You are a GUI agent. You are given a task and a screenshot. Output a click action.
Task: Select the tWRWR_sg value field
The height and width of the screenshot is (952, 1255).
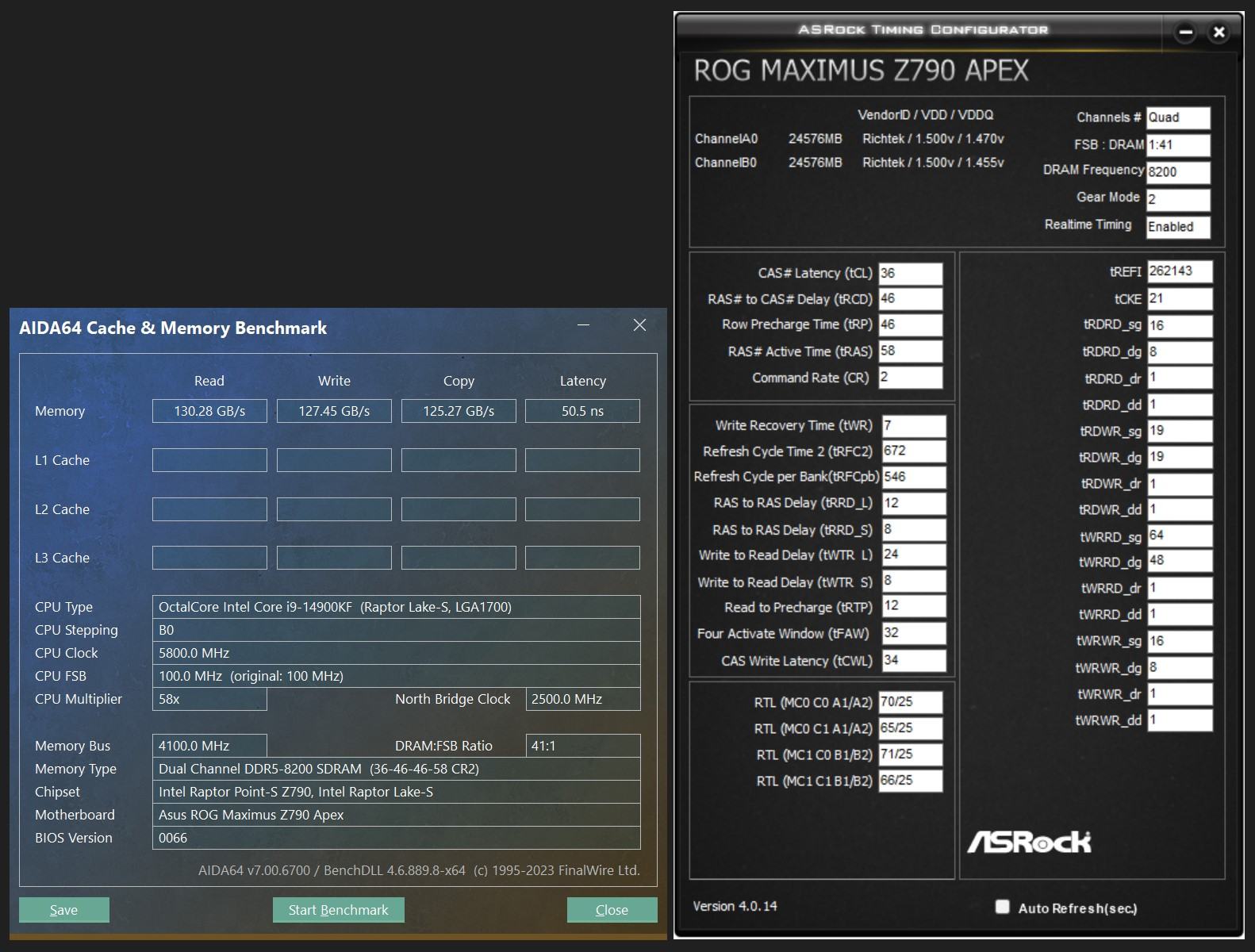tap(1180, 642)
